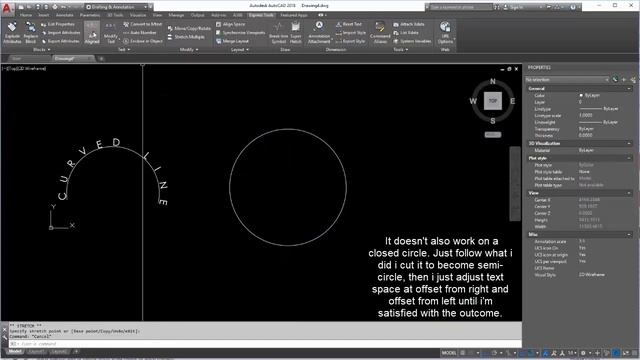Click Select Objects icon in Properties panel
This screenshot has width=640, height=360.
624,80
